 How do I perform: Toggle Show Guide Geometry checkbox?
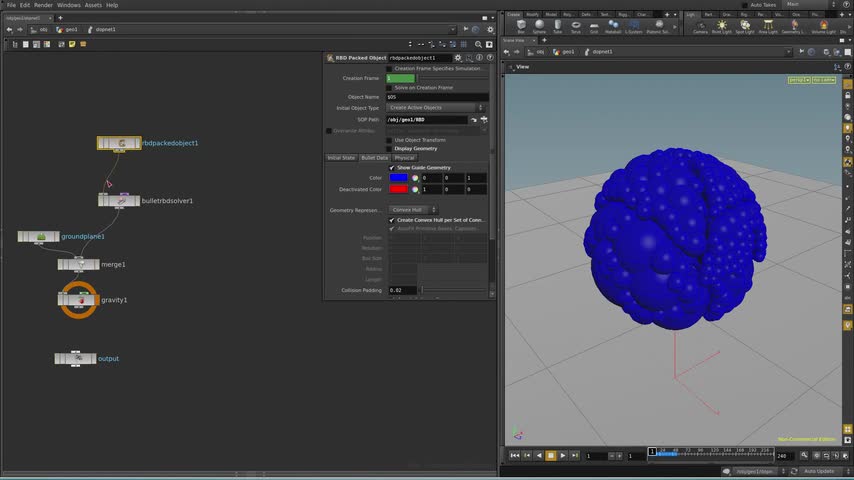pyautogui.click(x=392, y=167)
